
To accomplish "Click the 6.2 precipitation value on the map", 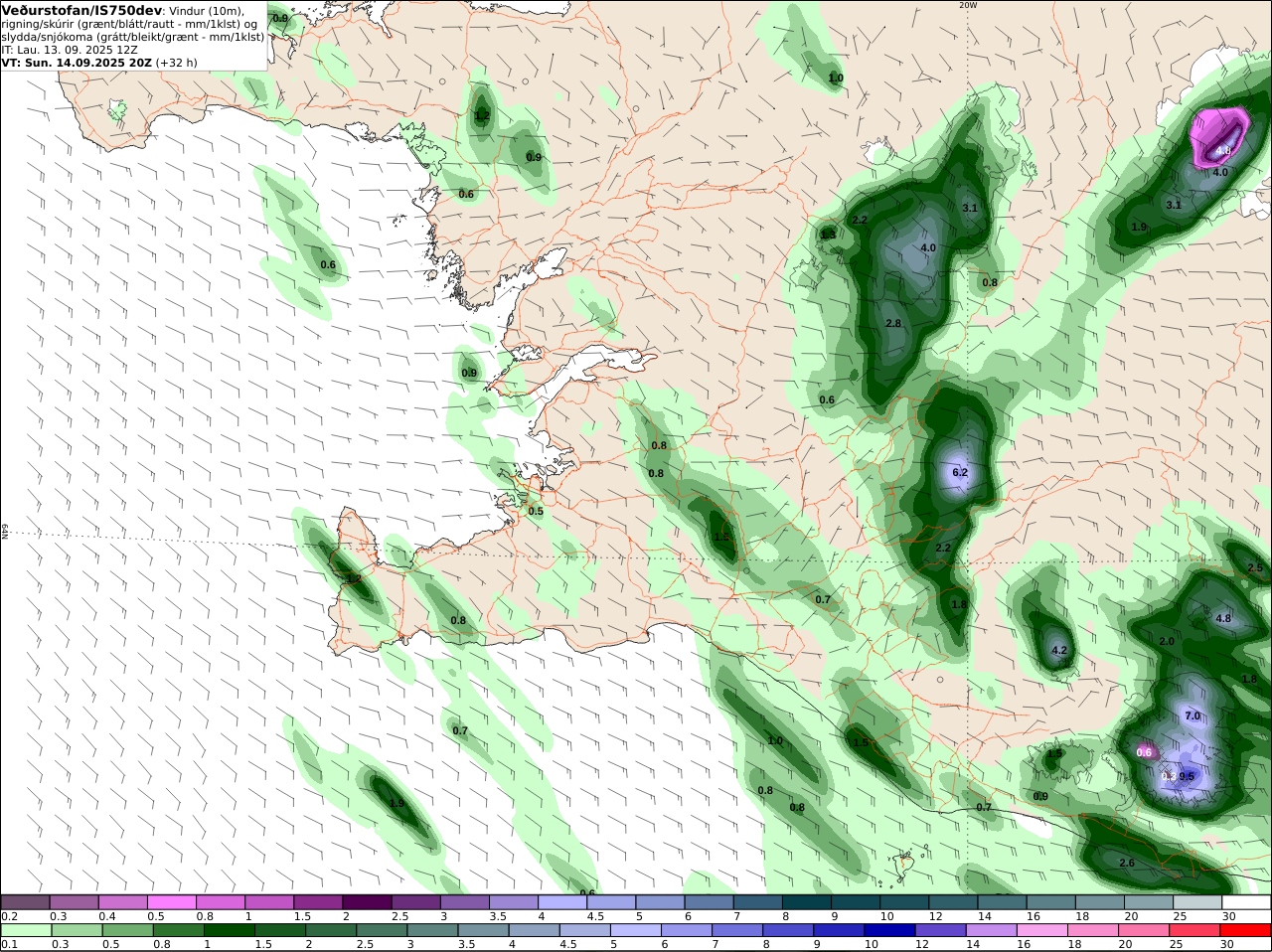I will pos(959,473).
